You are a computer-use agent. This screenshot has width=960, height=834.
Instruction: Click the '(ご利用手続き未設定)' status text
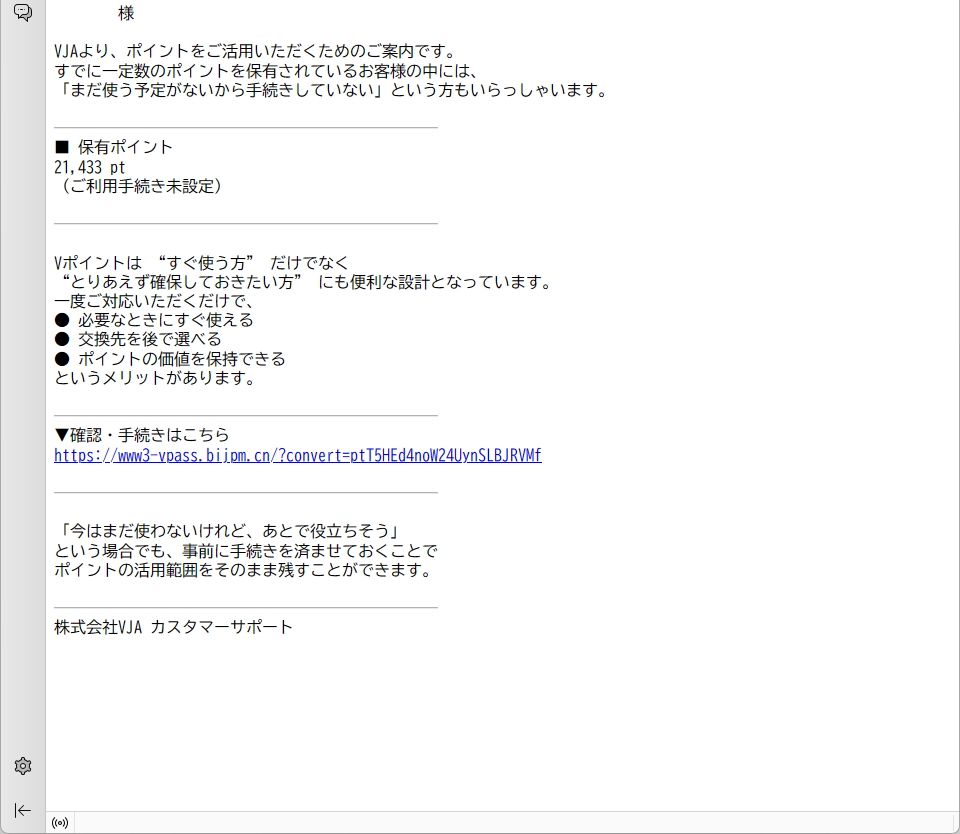[x=138, y=186]
